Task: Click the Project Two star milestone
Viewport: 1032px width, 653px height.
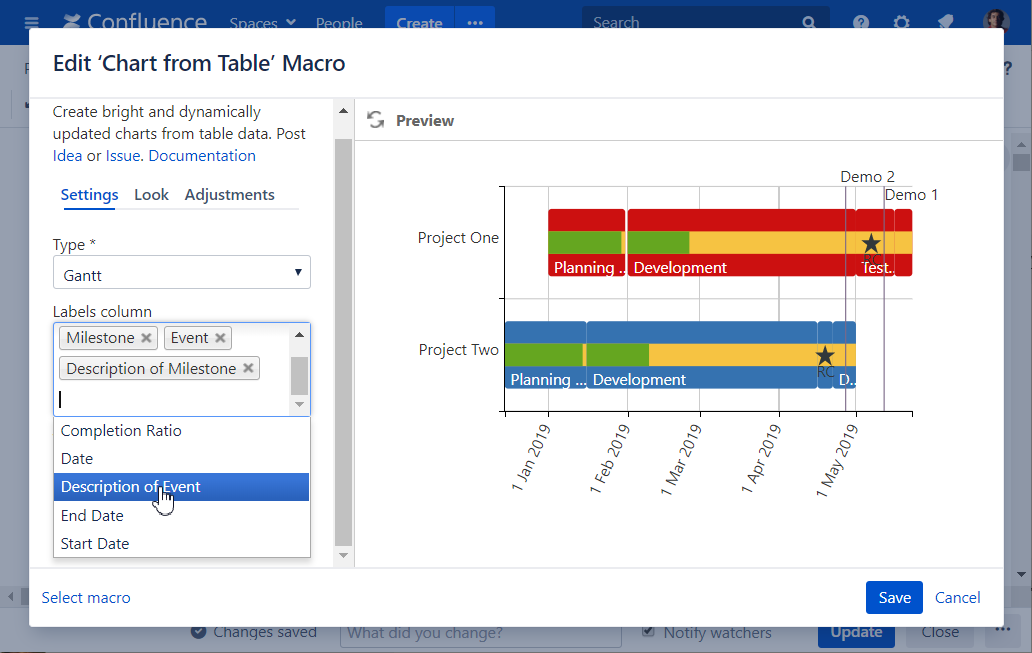Action: coord(825,356)
